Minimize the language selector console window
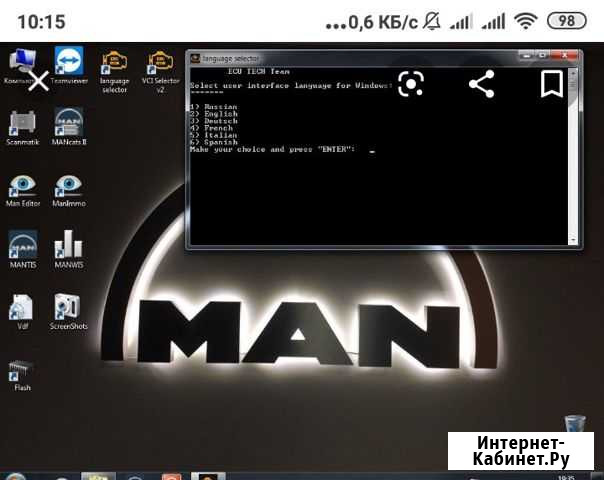The height and width of the screenshot is (480, 604). point(527,56)
